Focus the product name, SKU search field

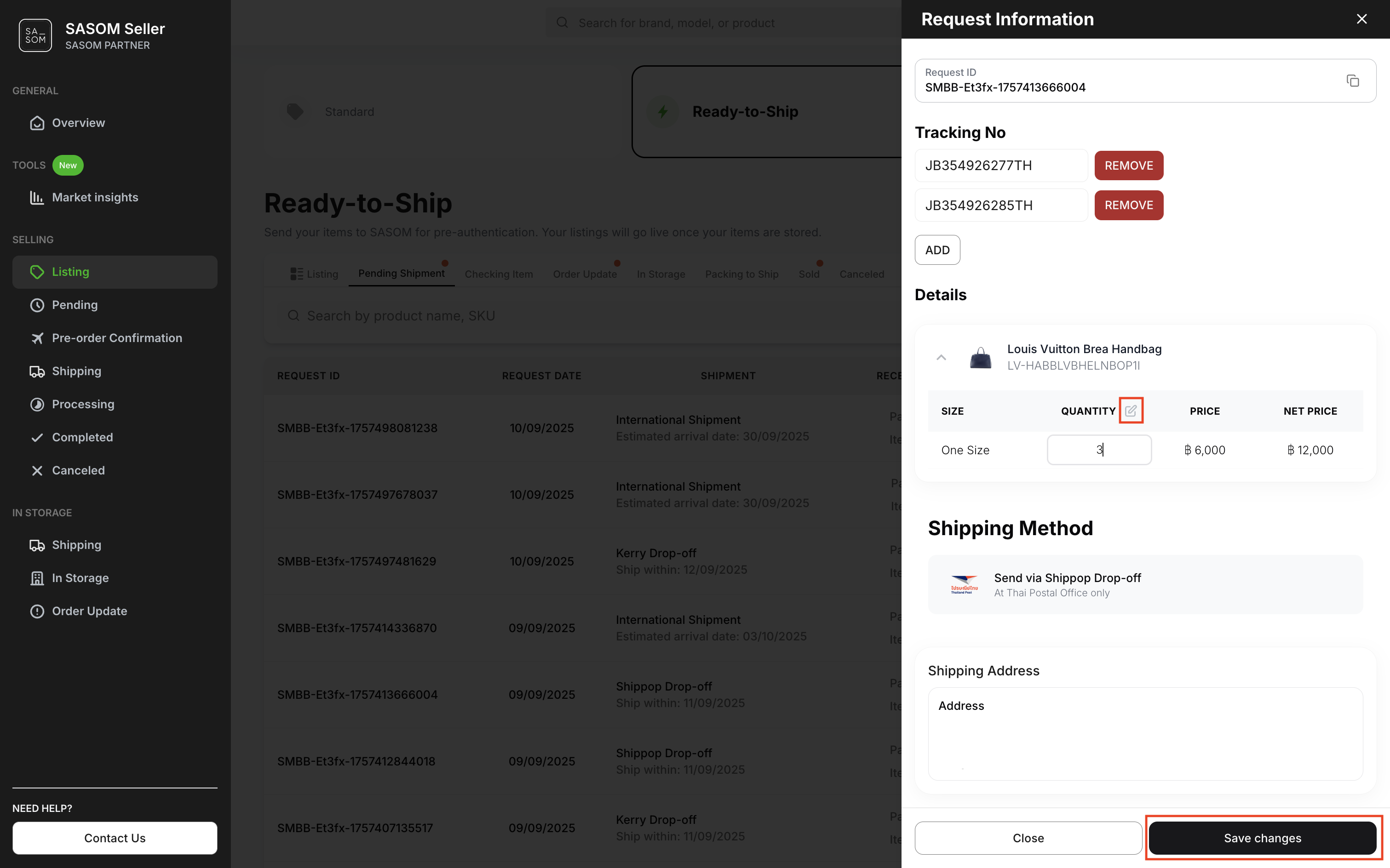coord(590,316)
